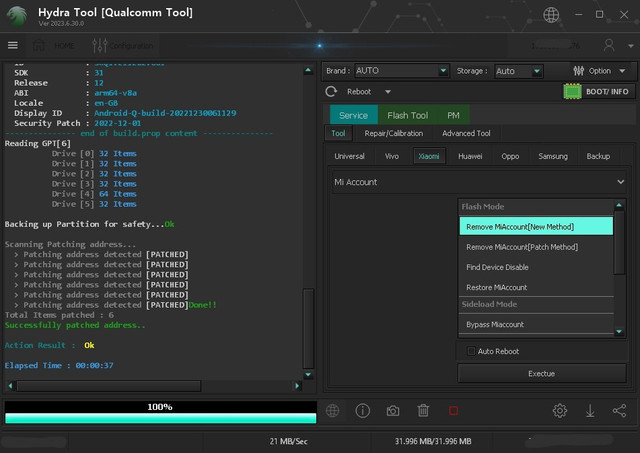Select the Universal brand tab
The height and width of the screenshot is (453, 640).
[x=349, y=156]
